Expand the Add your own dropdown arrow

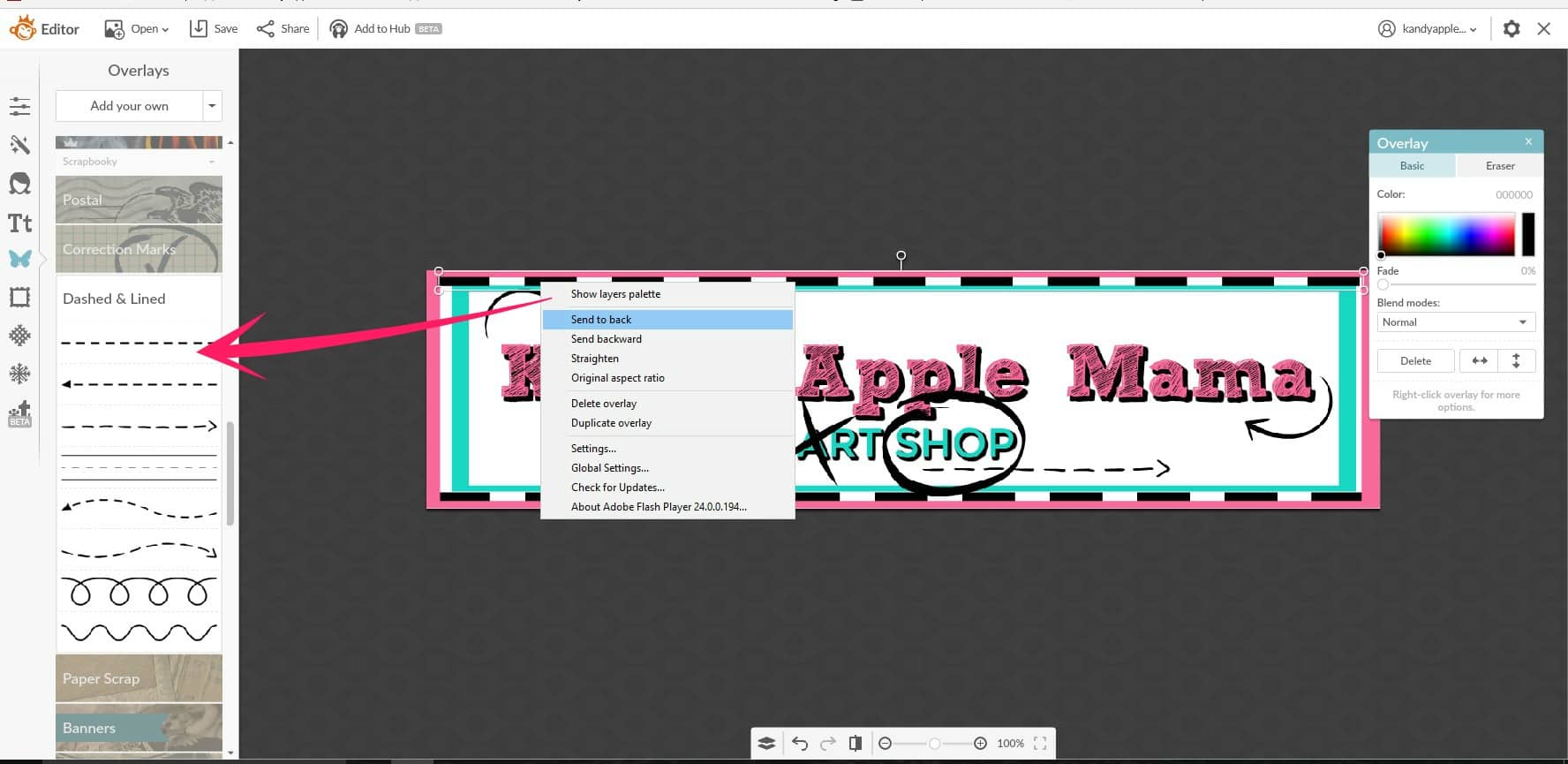212,106
